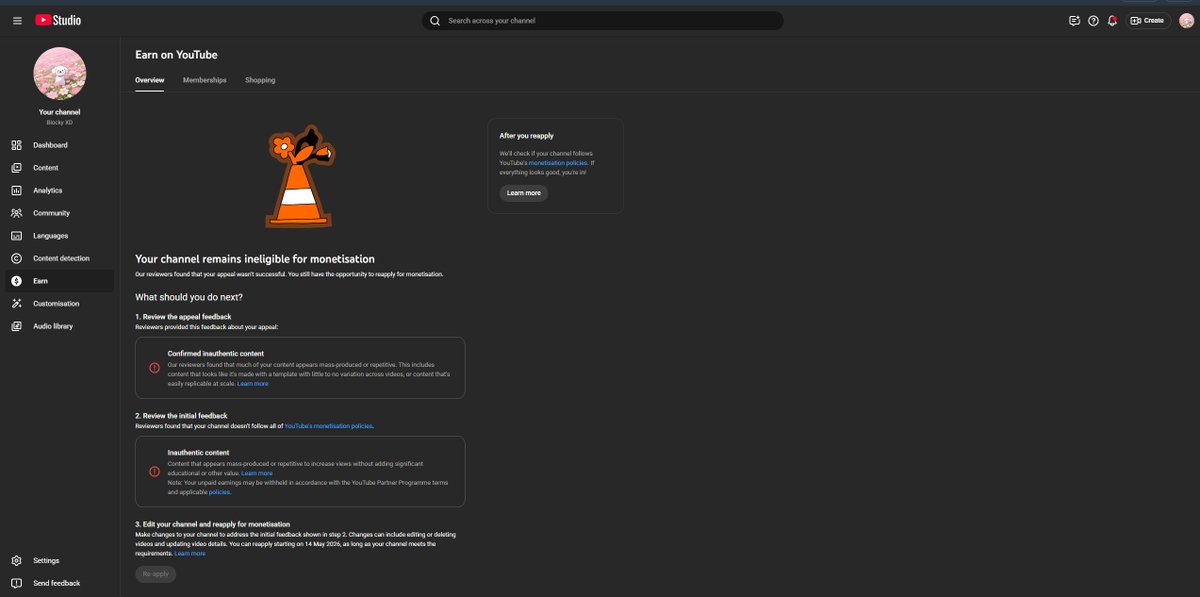Click the Send feedback icon
This screenshot has width=1200, height=597.
(x=17, y=583)
